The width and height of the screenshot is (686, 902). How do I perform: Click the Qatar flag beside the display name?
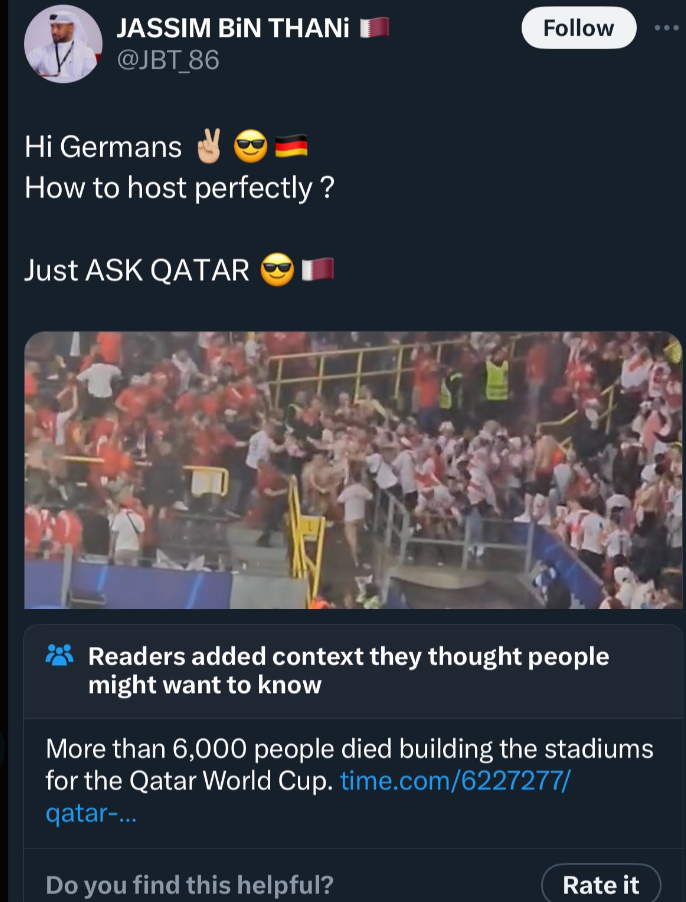[x=374, y=28]
